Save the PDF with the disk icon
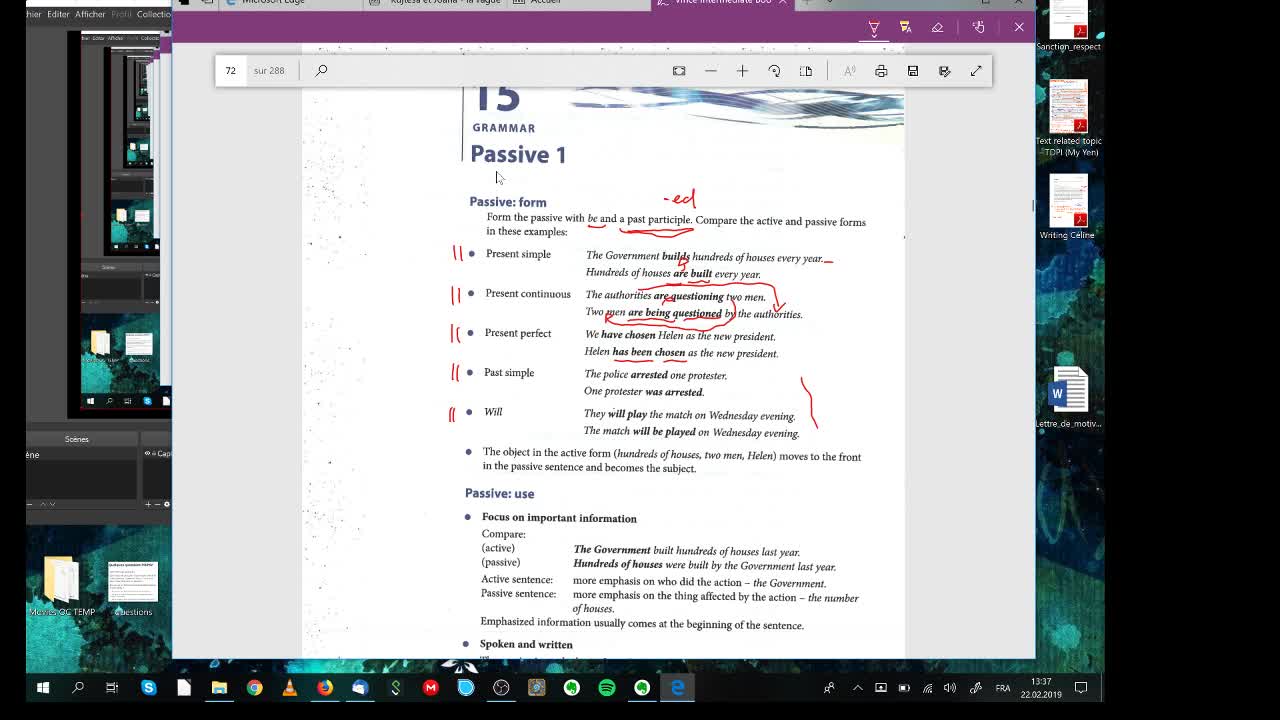The image size is (1280, 720). [913, 71]
